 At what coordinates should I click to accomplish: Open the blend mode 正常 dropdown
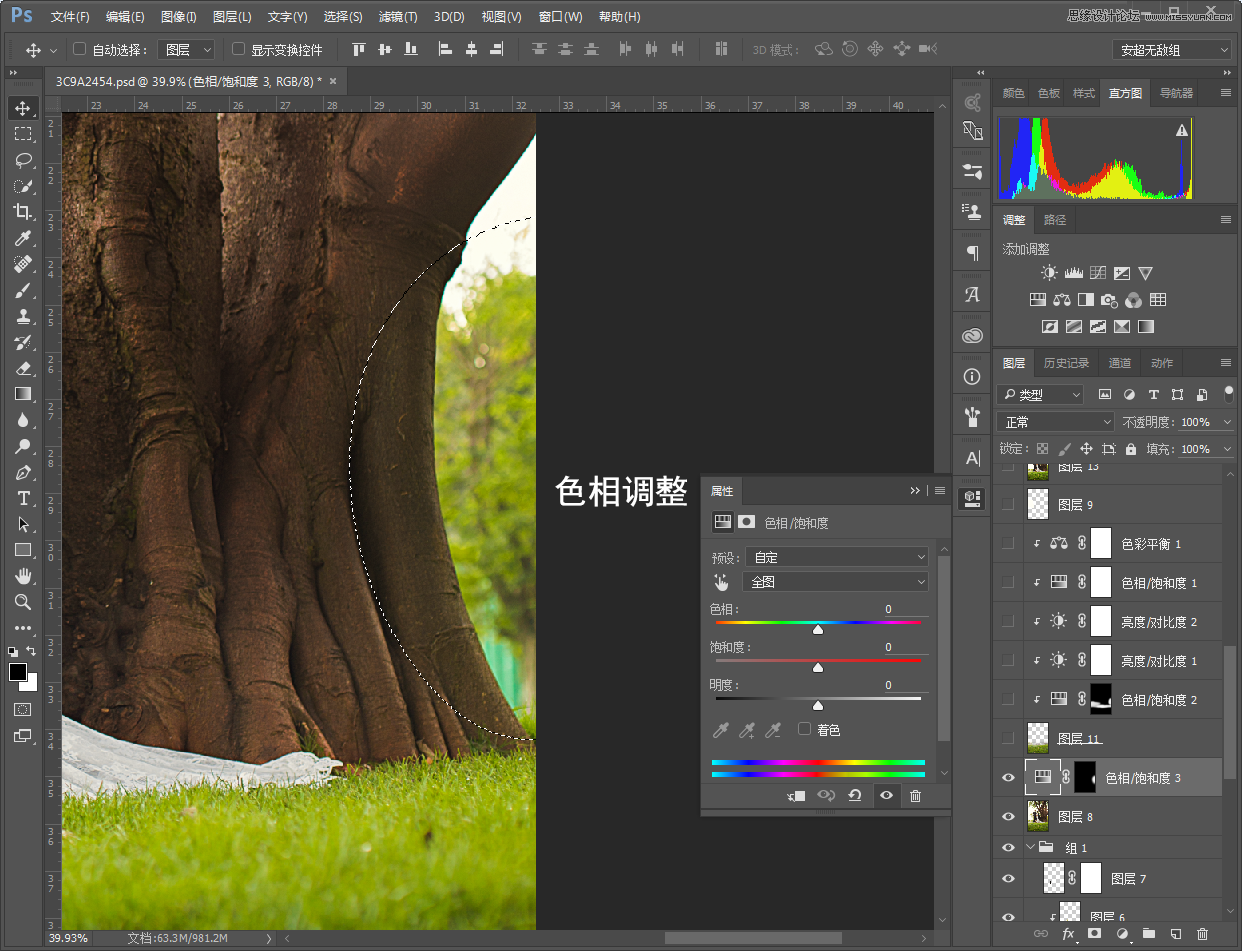1055,422
